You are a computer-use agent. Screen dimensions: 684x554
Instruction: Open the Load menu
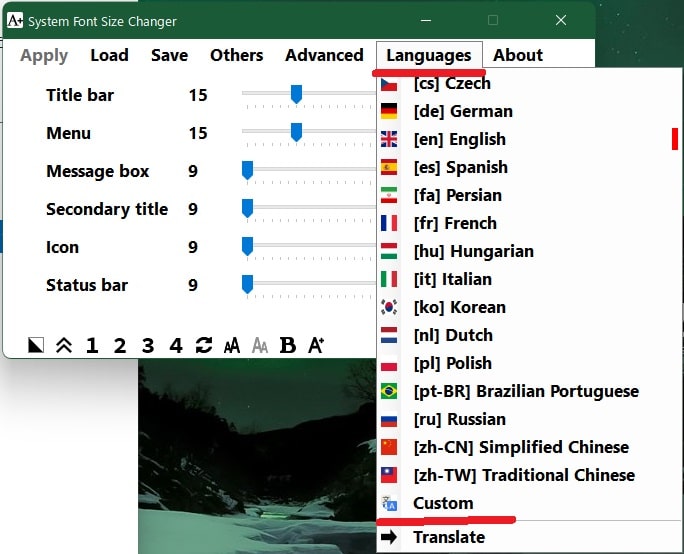pyautogui.click(x=109, y=55)
